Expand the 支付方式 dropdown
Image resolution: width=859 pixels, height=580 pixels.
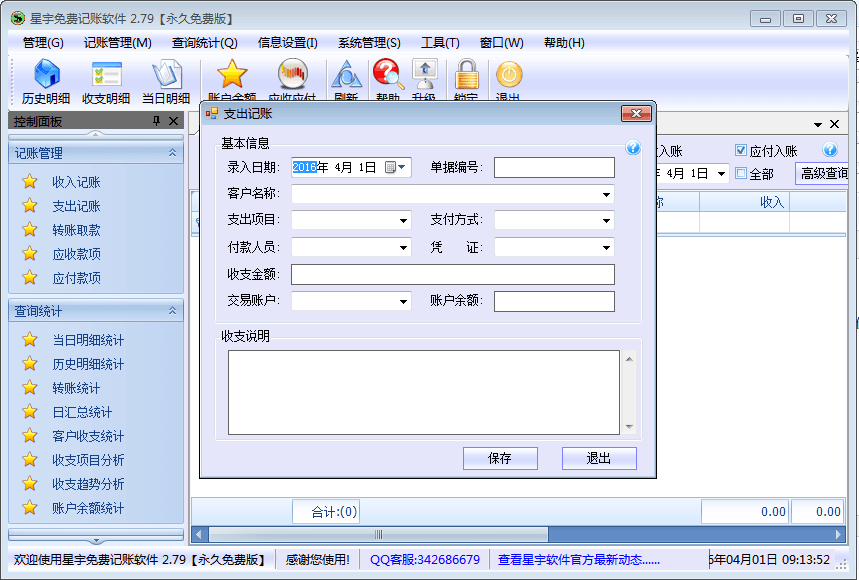coord(606,221)
